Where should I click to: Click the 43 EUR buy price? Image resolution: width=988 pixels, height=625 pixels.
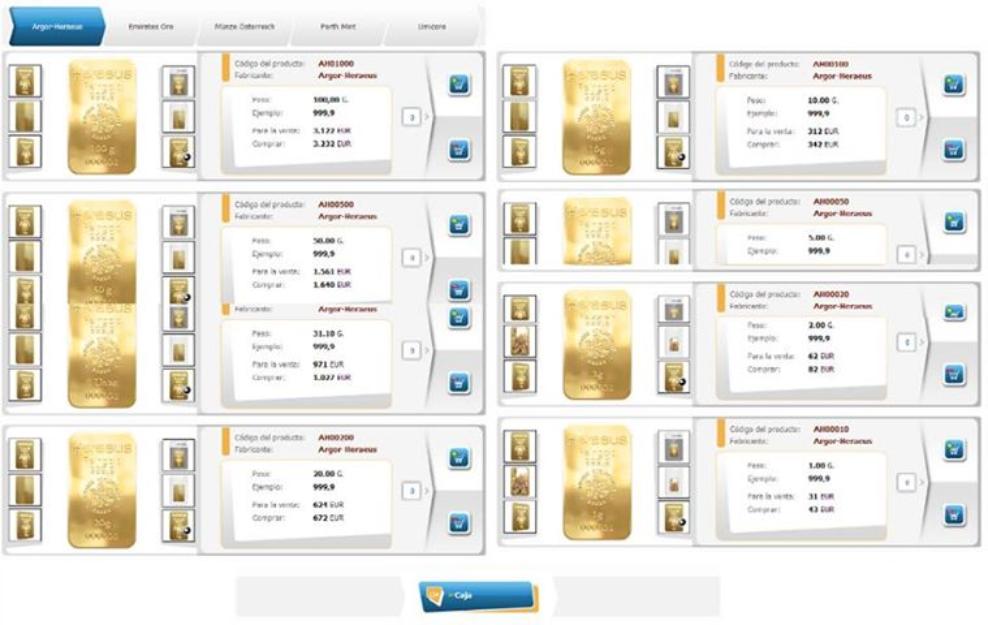[821, 509]
